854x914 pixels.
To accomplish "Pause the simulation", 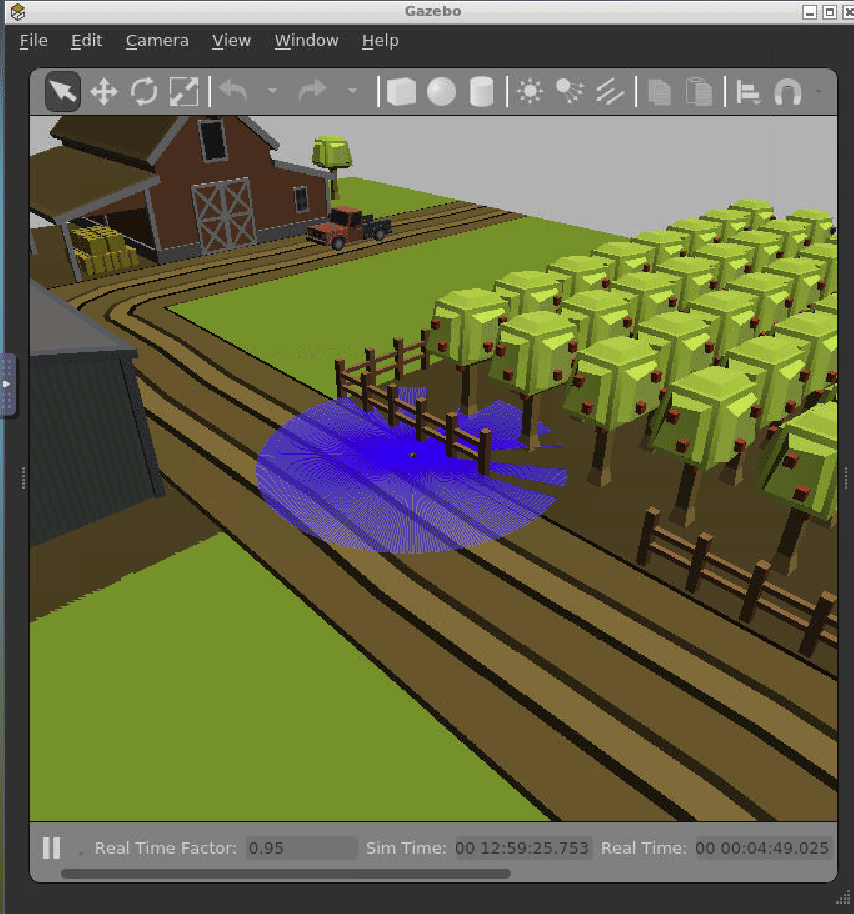I will (51, 848).
